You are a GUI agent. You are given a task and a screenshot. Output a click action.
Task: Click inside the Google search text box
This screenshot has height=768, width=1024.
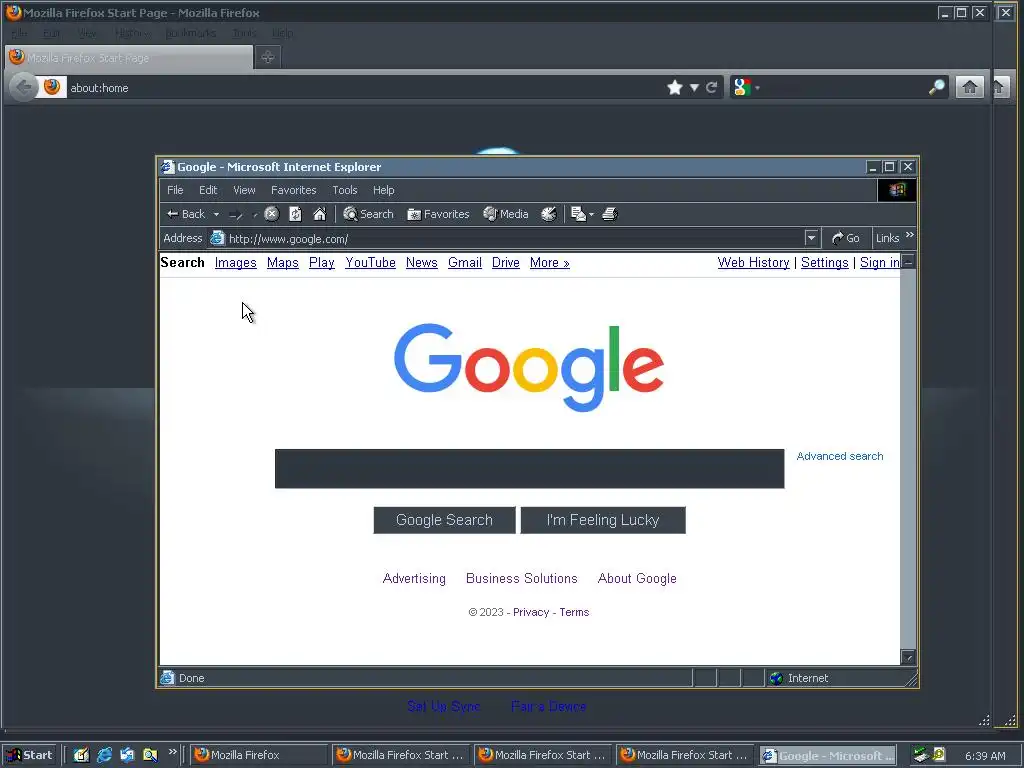coord(530,468)
